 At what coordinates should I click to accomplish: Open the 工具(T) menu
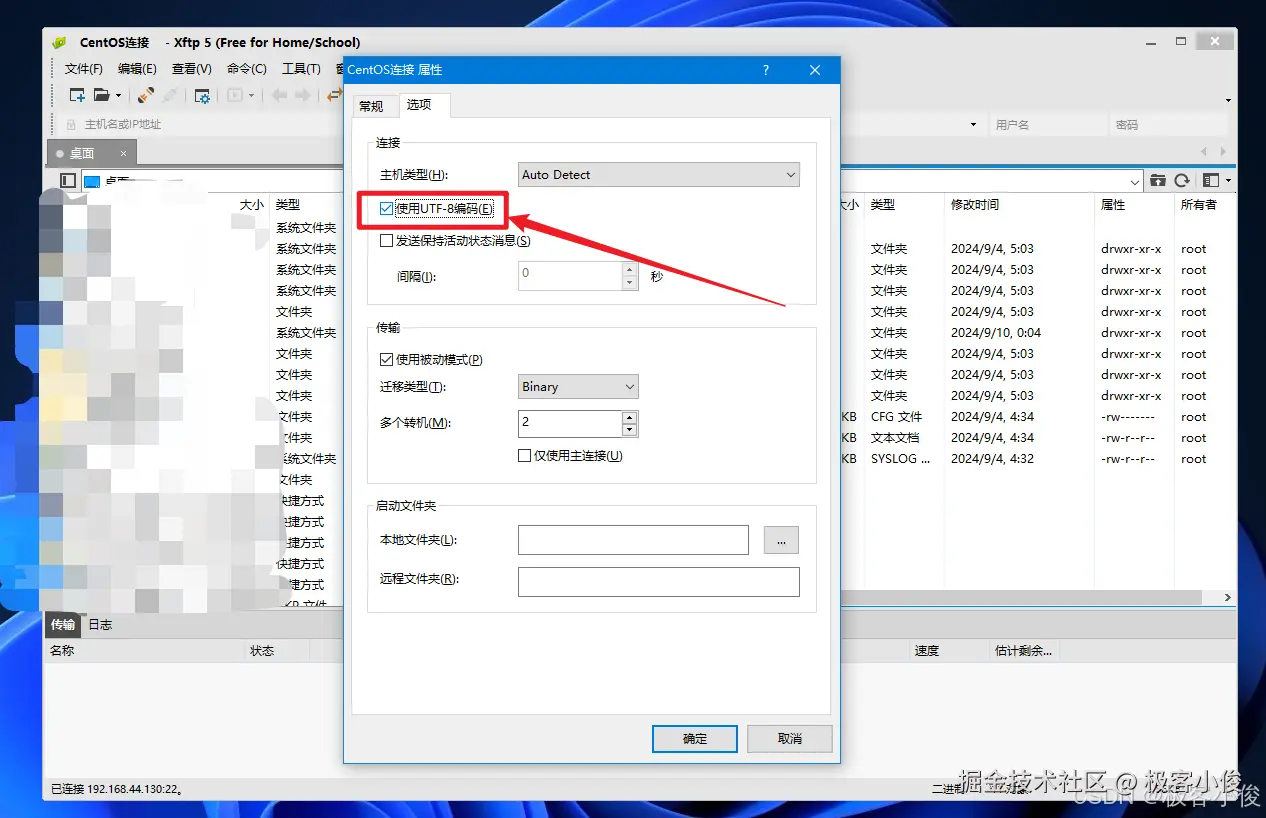(x=300, y=69)
